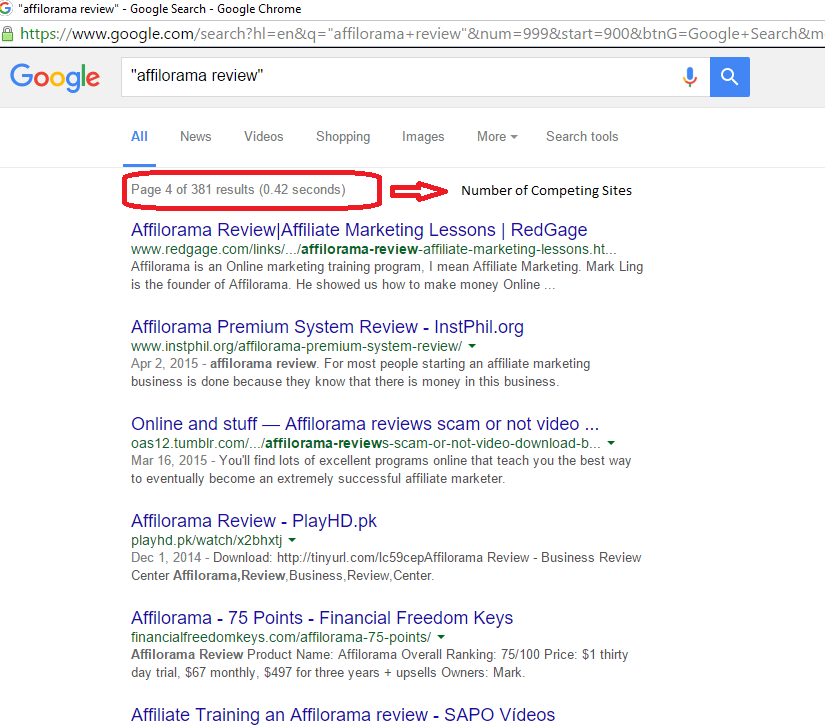
Task: Open Affilorama 75 Points Financial Freedom Keys
Action: tap(322, 618)
